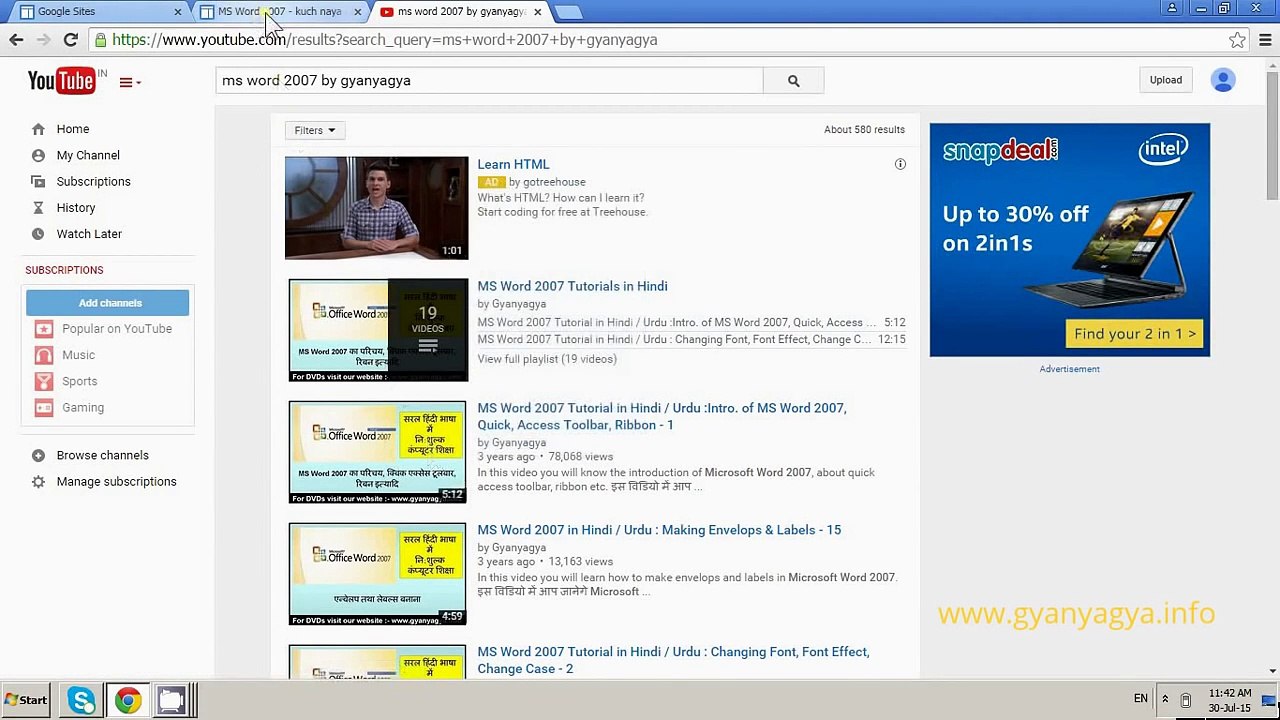1280x720 pixels.
Task: Open the Intro. of MS Word 2007 video title
Action: (662, 416)
